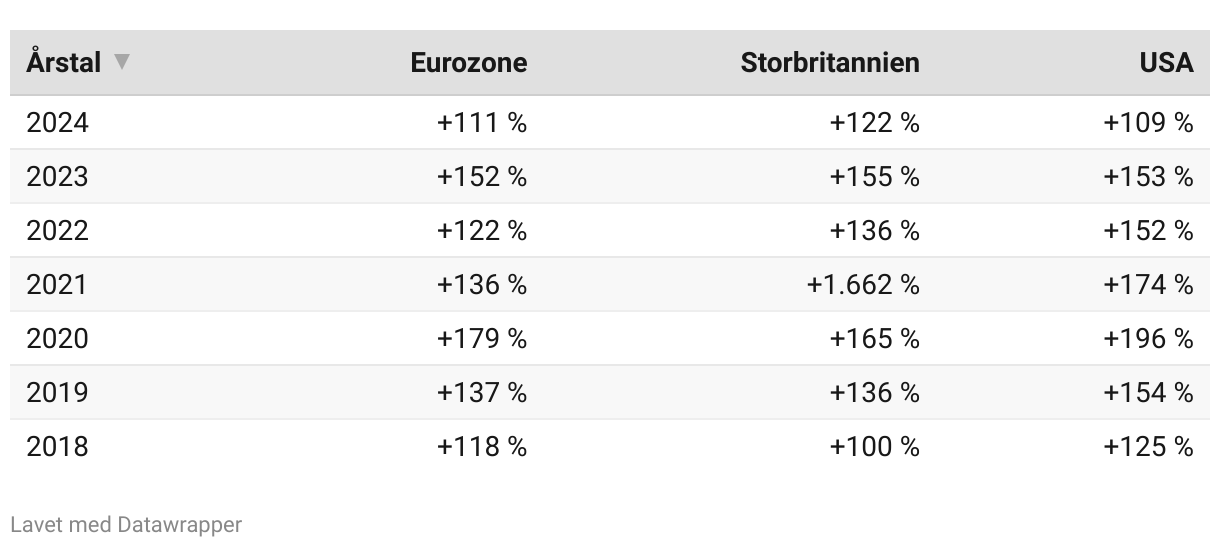Viewport: 1220px width, 548px height.
Task: Click the +1.662 % Storbritannien value
Action: coord(864,285)
